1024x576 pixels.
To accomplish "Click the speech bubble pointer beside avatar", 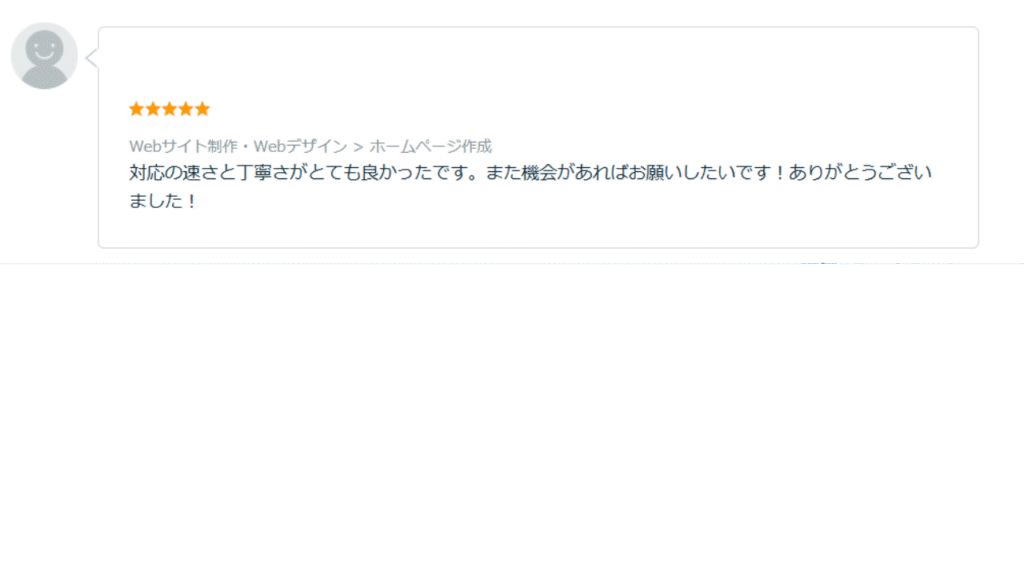I will pyautogui.click(x=92, y=58).
